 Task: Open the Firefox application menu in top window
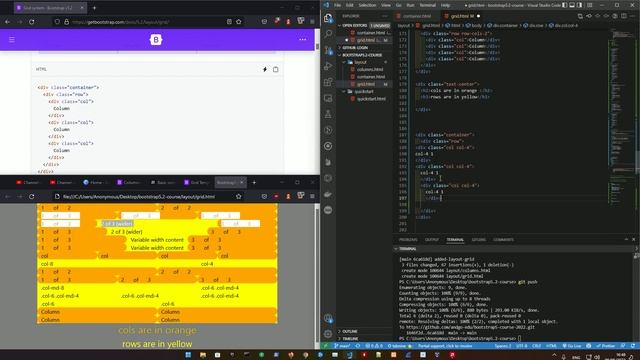[x=312, y=22]
